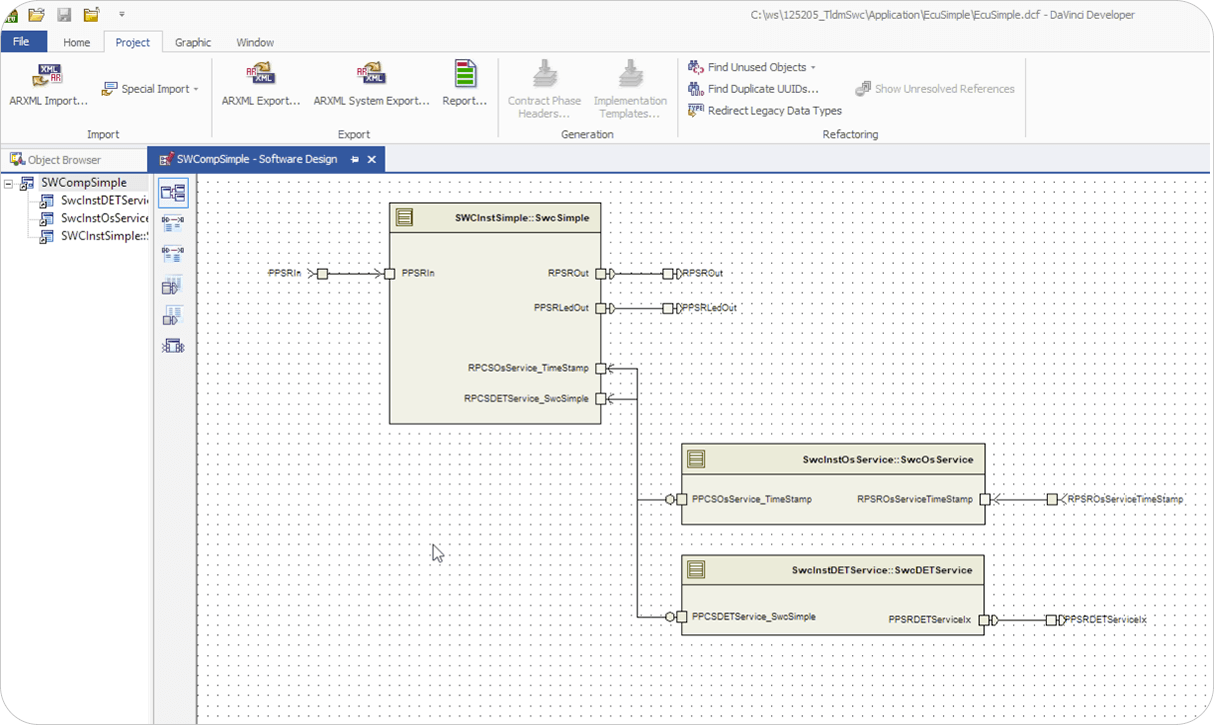Click the folder icon right of the save icon
Image resolution: width=1214 pixels, height=725 pixels.
(91, 15)
